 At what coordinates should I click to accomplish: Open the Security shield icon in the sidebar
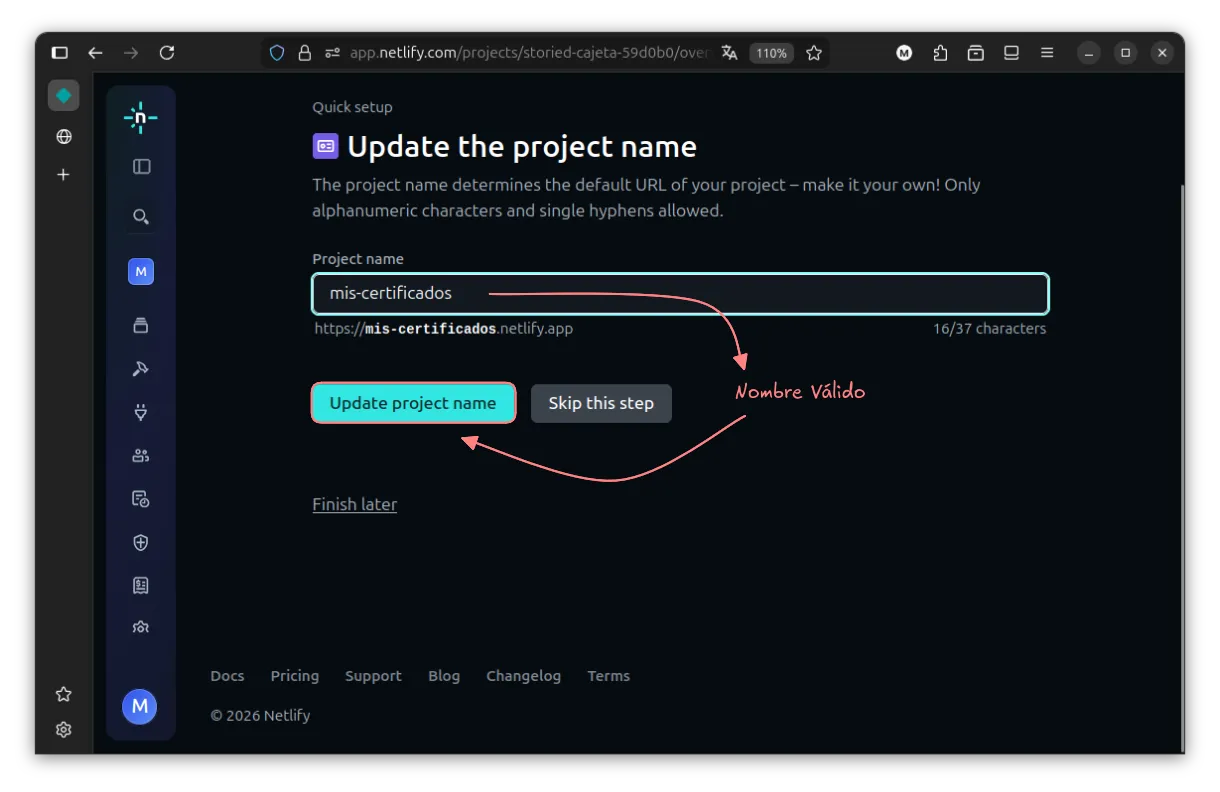[x=141, y=542]
